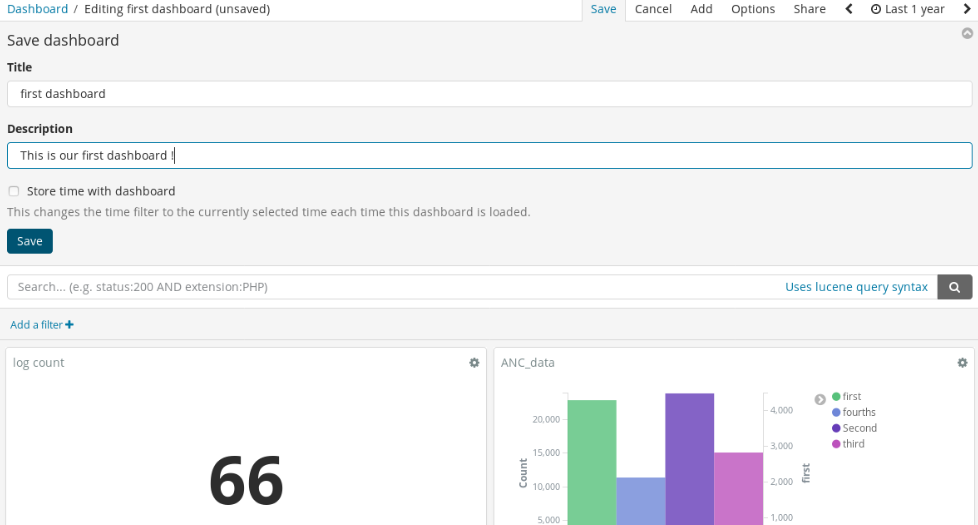Toggle the chart legend arrow icon
The width and height of the screenshot is (978, 525).
tap(820, 399)
